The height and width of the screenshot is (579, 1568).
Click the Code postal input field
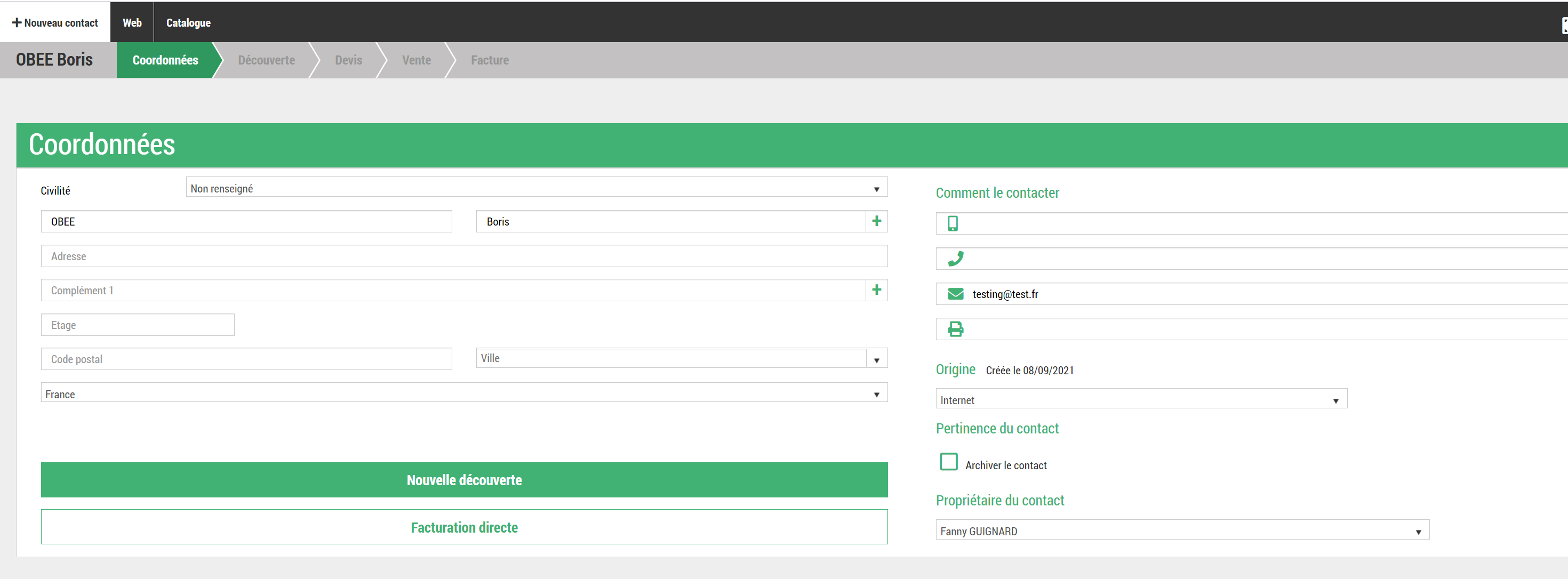point(246,359)
